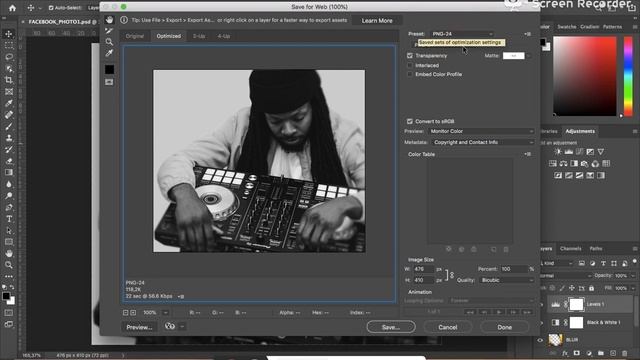640x360 pixels.
Task: Click the info tip icon in Save for Web
Action: click(x=124, y=20)
